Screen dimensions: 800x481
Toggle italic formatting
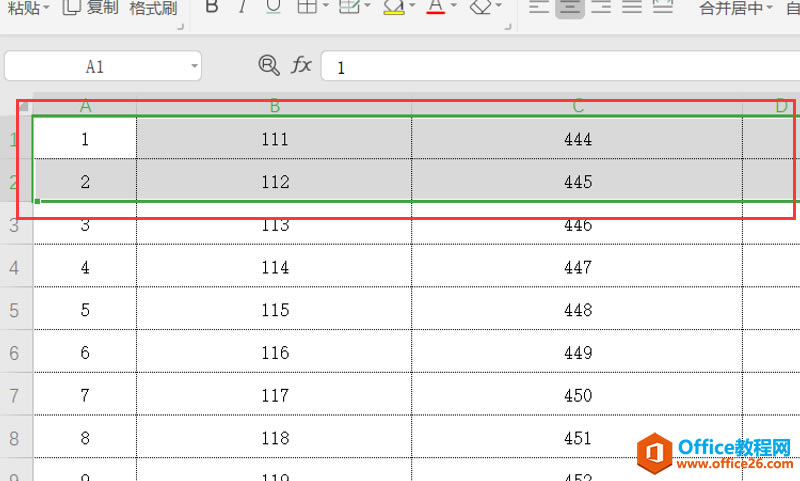pos(243,7)
